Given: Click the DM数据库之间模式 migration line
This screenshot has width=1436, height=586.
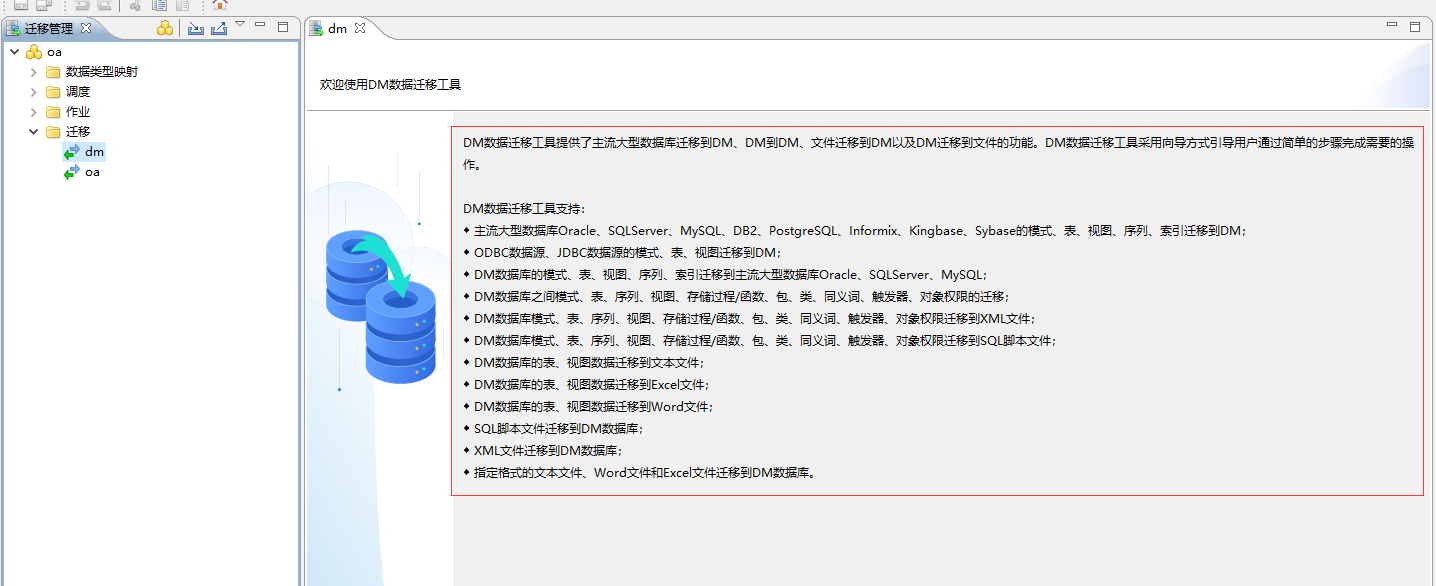Looking at the screenshot, I should click(x=736, y=297).
